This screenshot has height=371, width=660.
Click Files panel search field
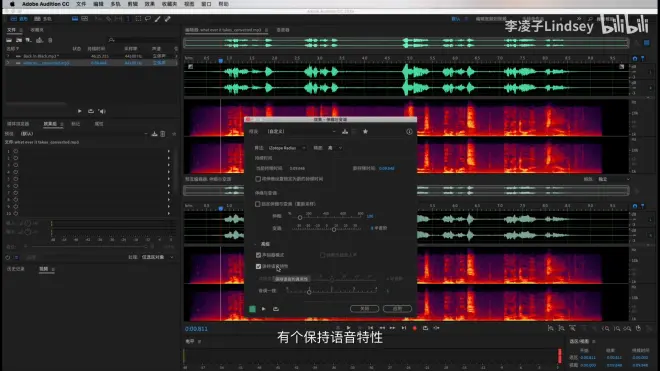coord(141,40)
